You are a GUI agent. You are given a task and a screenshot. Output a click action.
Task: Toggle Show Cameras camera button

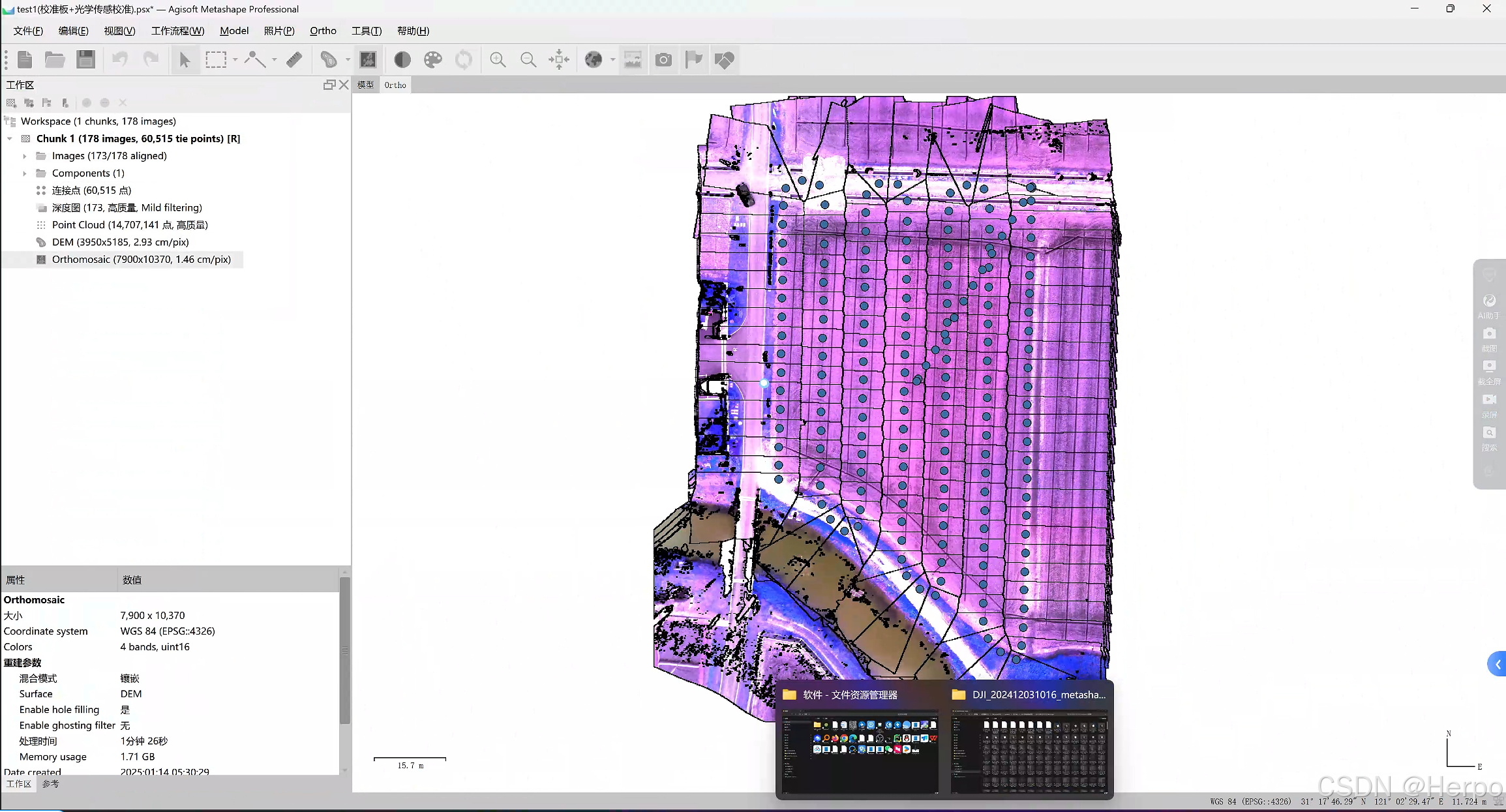(663, 60)
